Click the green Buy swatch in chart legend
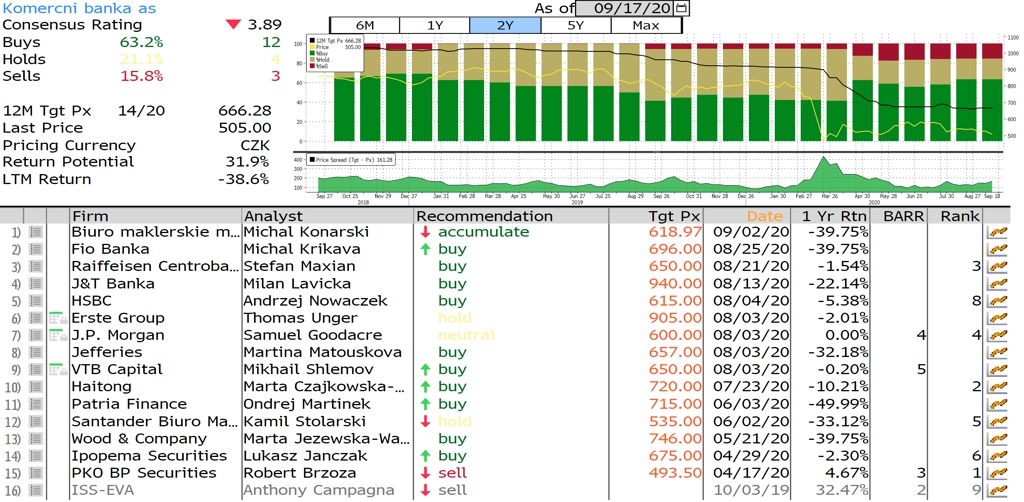 point(313,54)
